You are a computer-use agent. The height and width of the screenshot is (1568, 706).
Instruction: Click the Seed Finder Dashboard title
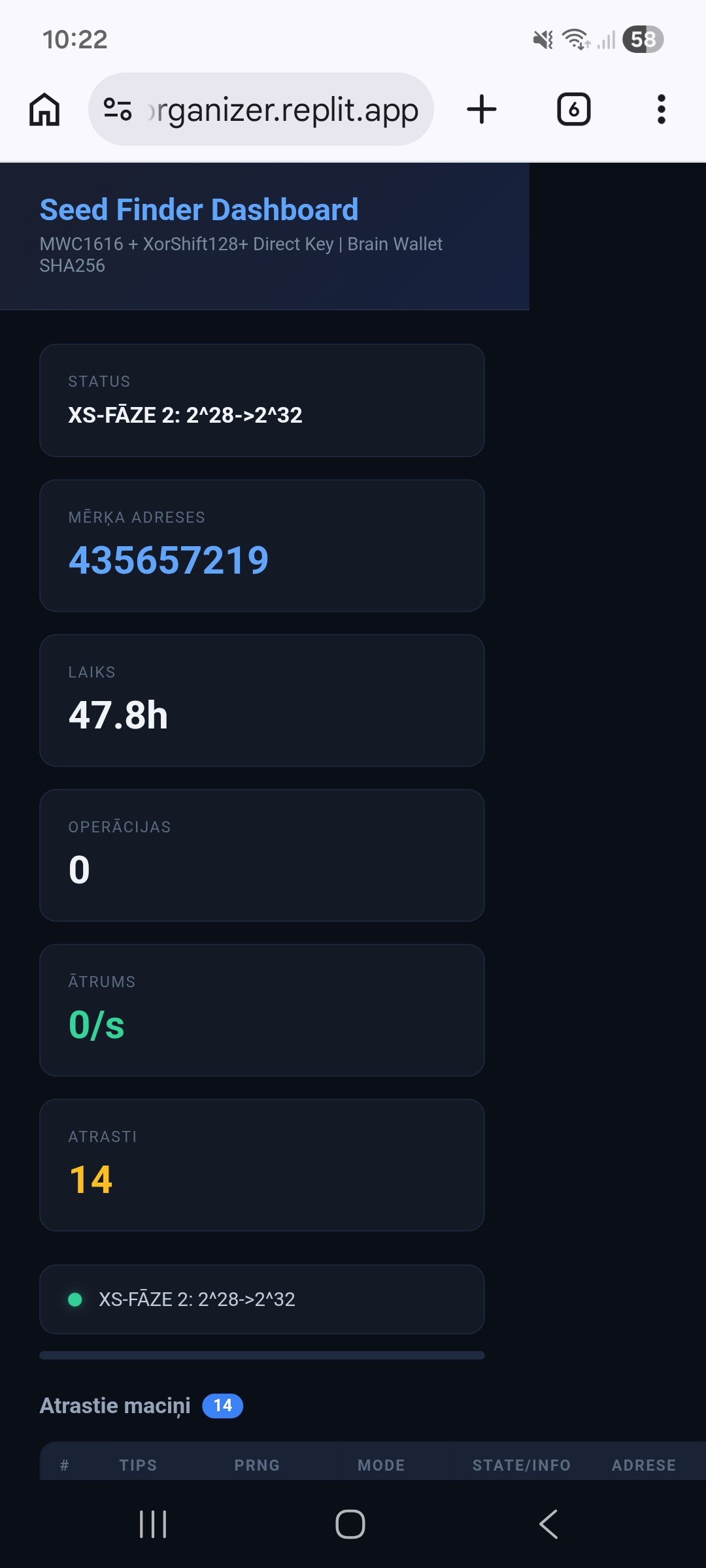pyautogui.click(x=199, y=210)
